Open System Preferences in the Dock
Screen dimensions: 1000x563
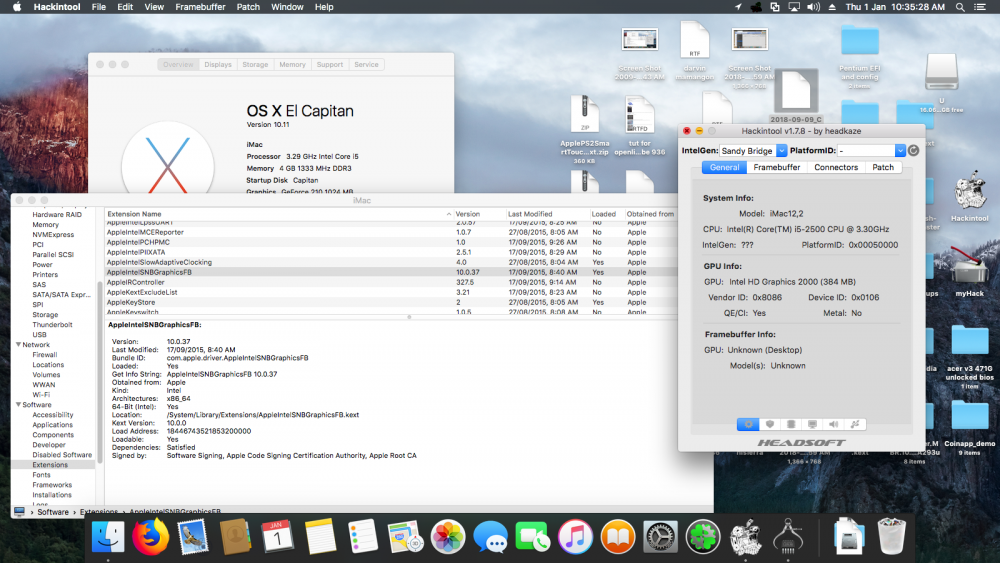pos(660,537)
